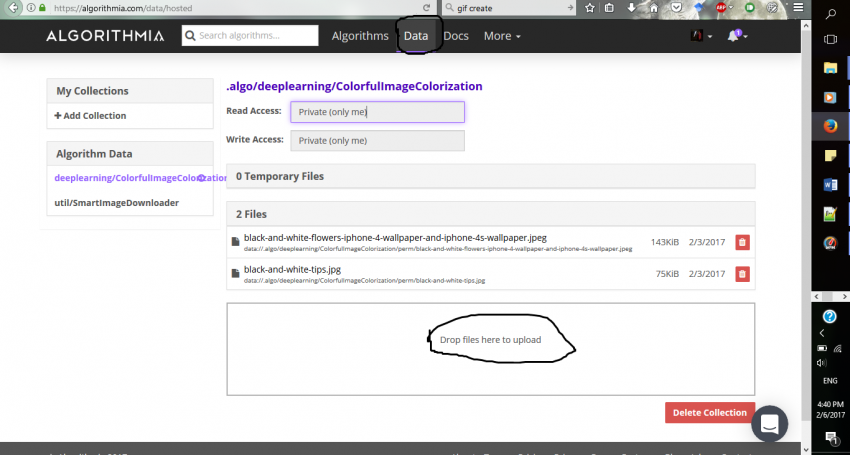Open Docs in navigation bar

point(456,36)
